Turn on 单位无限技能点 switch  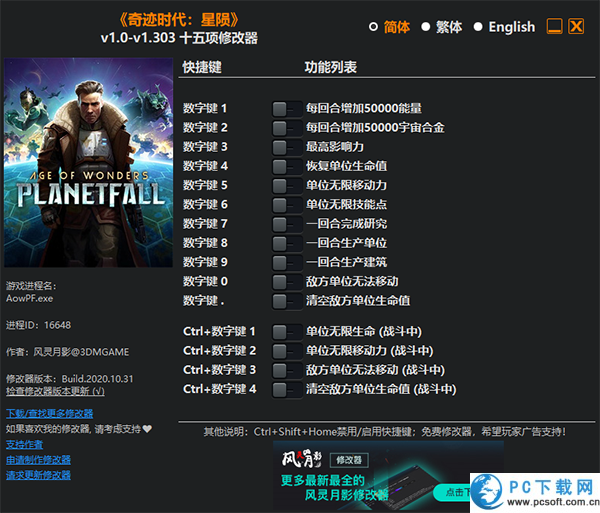pyautogui.click(x=287, y=205)
